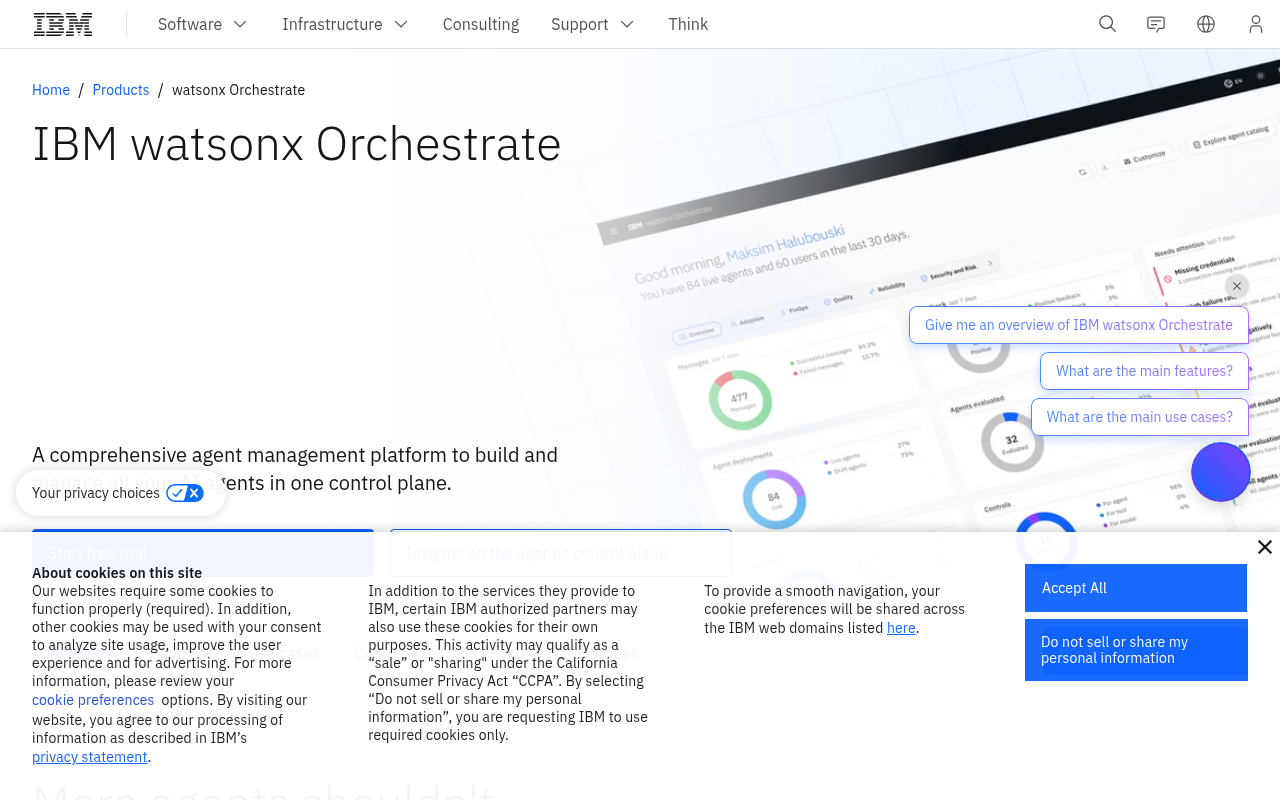Open the privacy statement link
Screen dimensions: 1280x800
(x=90, y=757)
